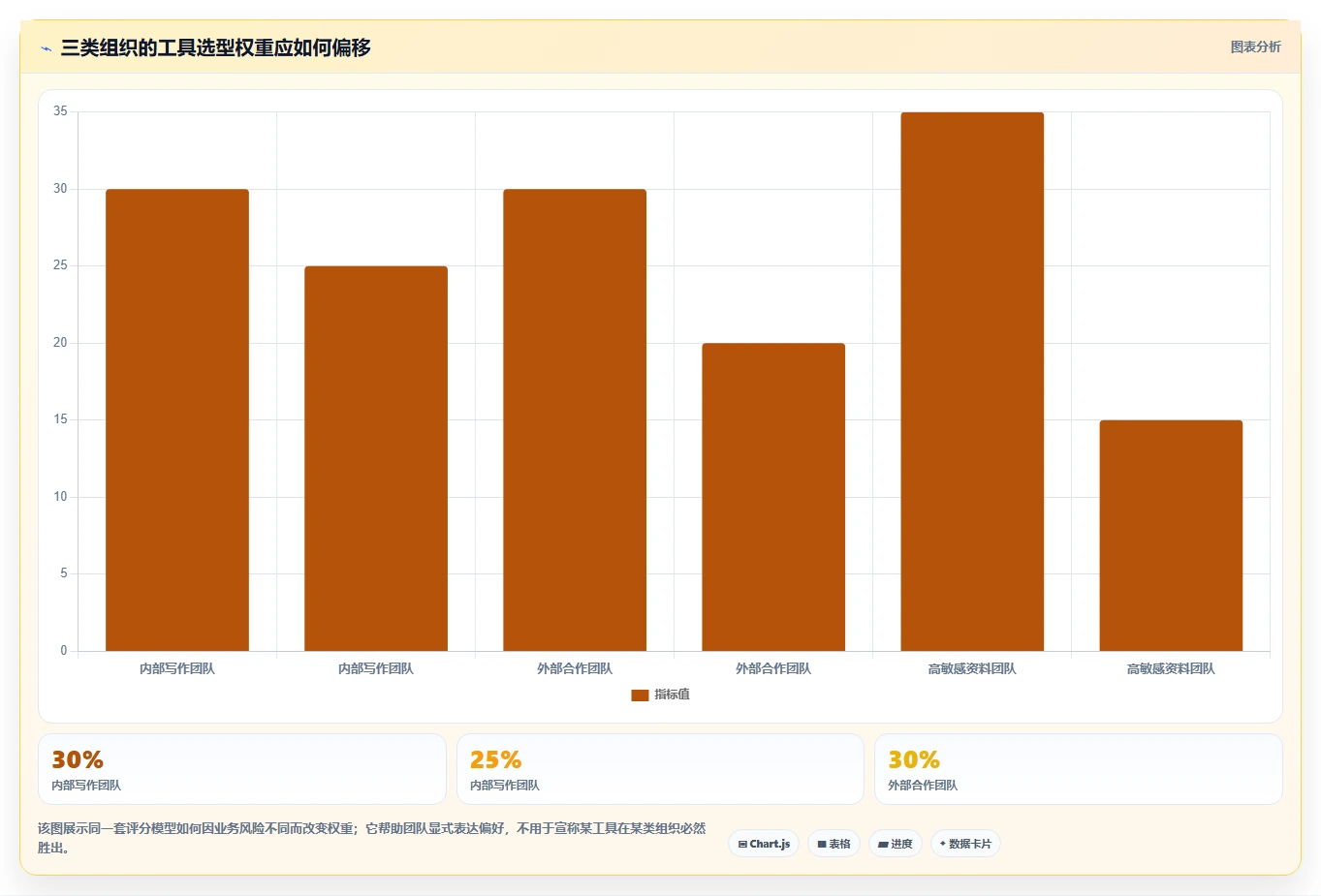Click the y-axis tick label 10
This screenshot has width=1321, height=896.
coord(60,497)
